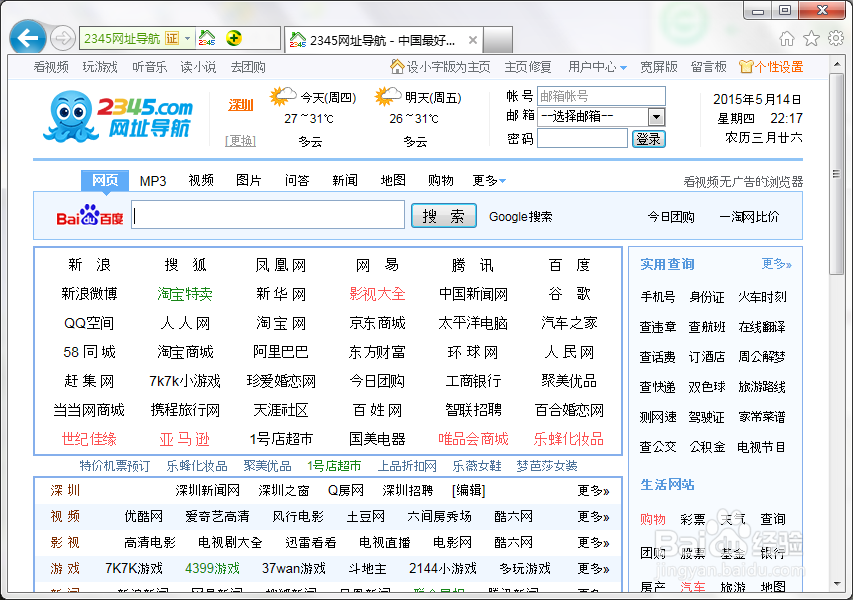The image size is (853, 600).
Task: Click the vertical scrollbar thumb
Action: (836, 174)
